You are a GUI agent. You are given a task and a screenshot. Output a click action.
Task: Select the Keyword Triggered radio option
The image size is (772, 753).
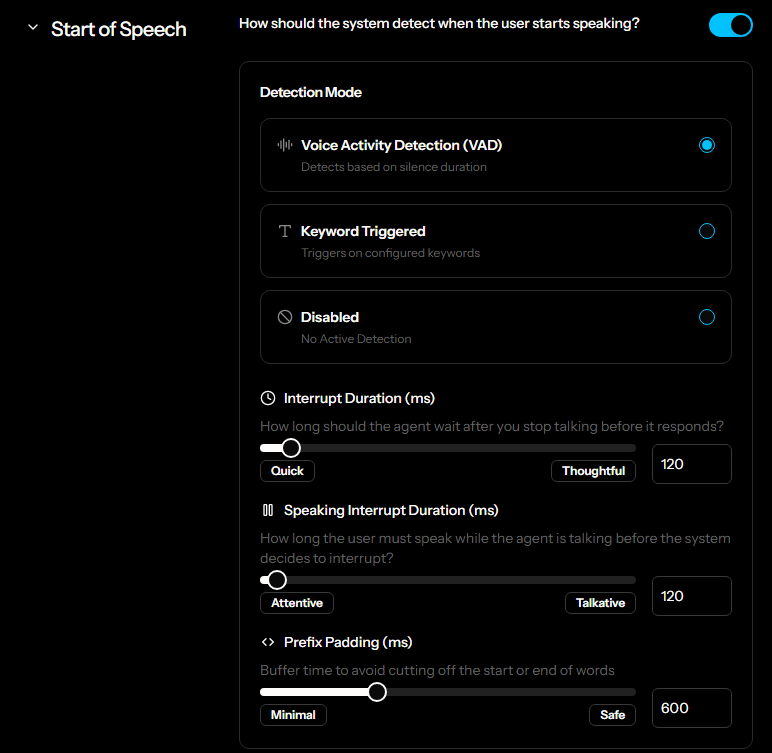tap(707, 231)
